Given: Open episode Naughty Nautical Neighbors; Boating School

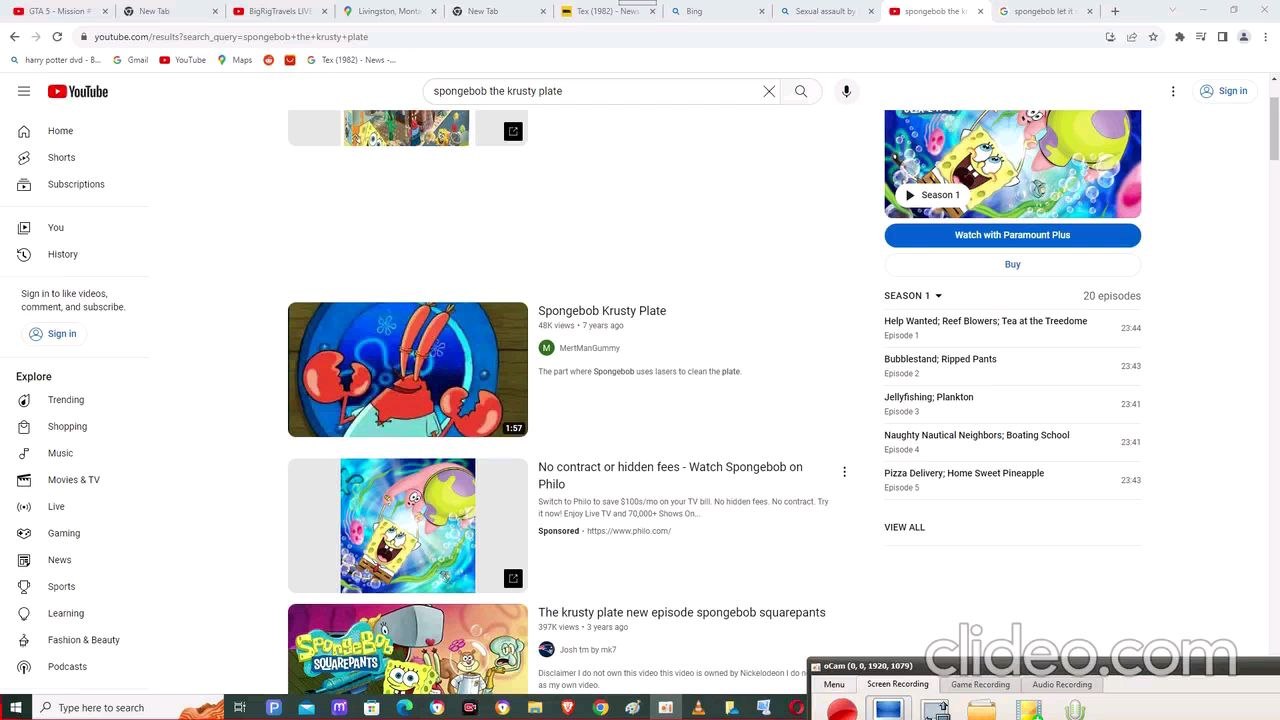Looking at the screenshot, I should click(1012, 442).
